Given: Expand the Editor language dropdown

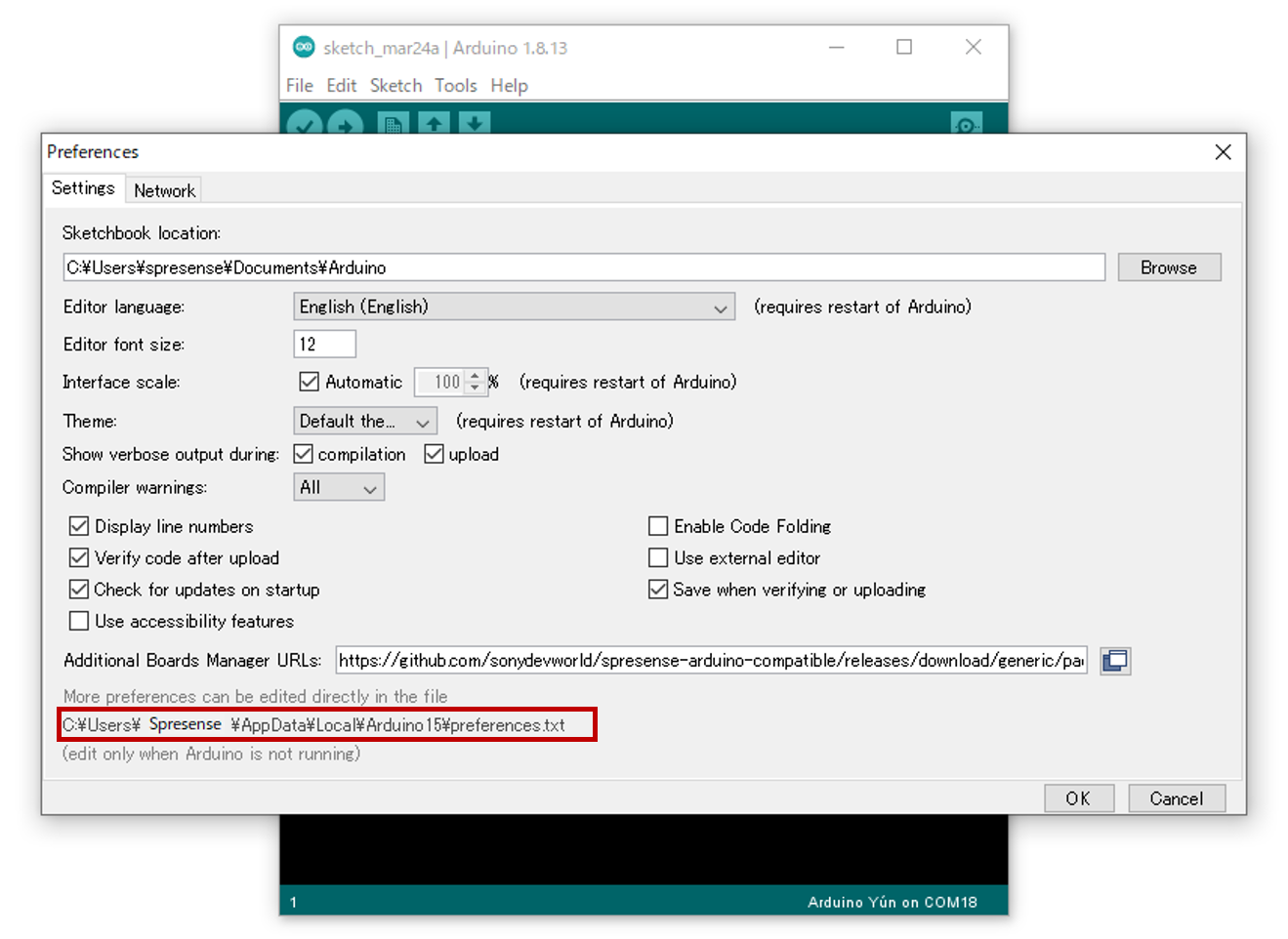Looking at the screenshot, I should [514, 307].
